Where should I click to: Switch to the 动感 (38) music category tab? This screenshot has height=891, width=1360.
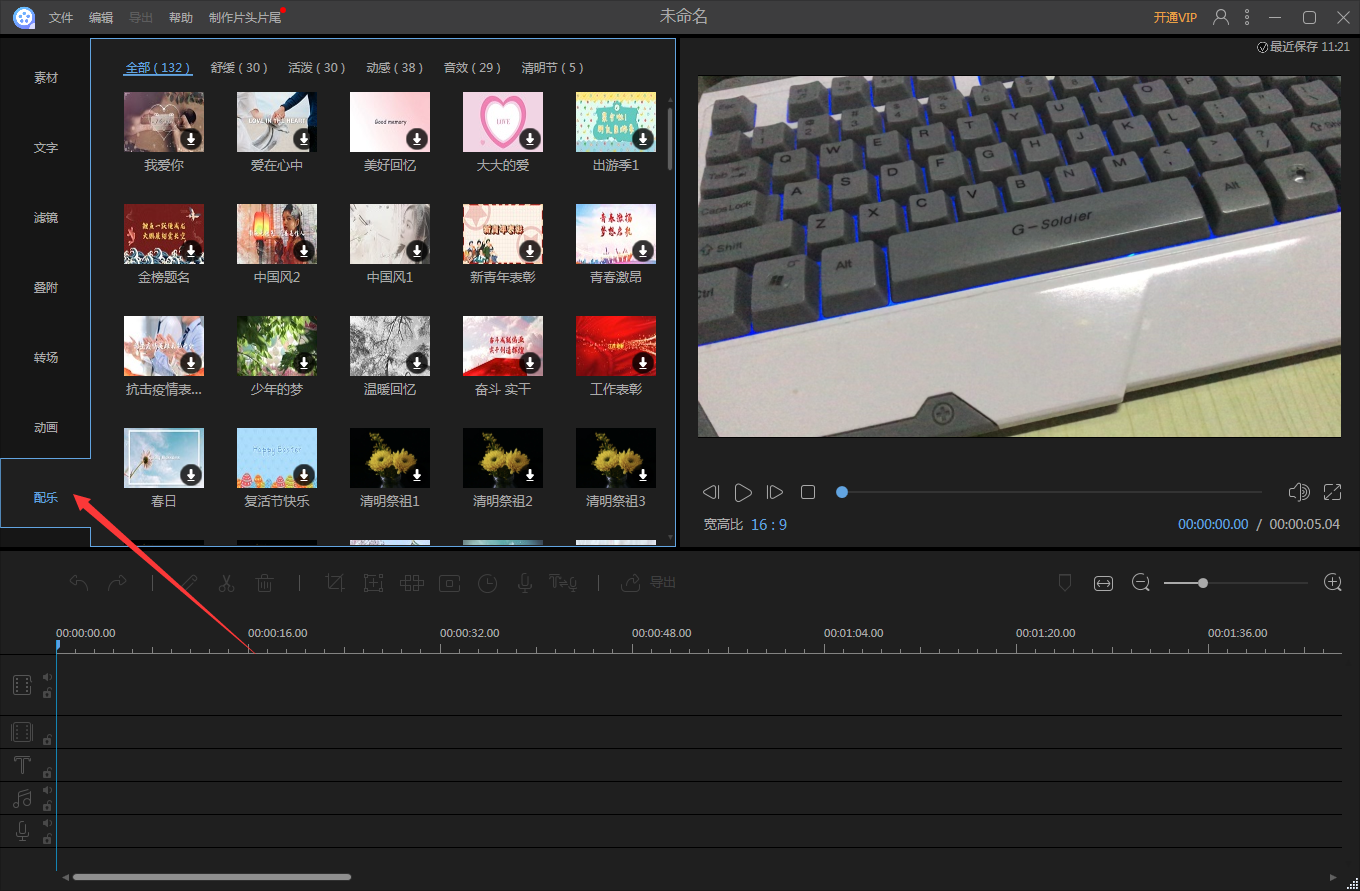point(394,68)
